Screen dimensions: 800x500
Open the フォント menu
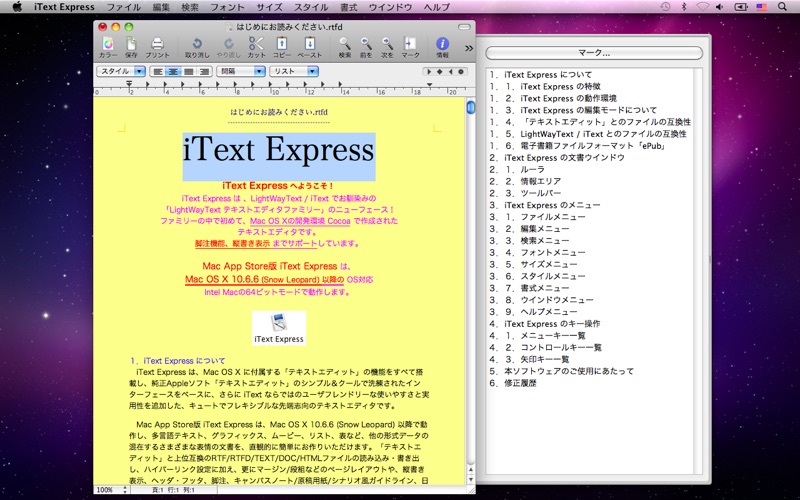tap(227, 7)
